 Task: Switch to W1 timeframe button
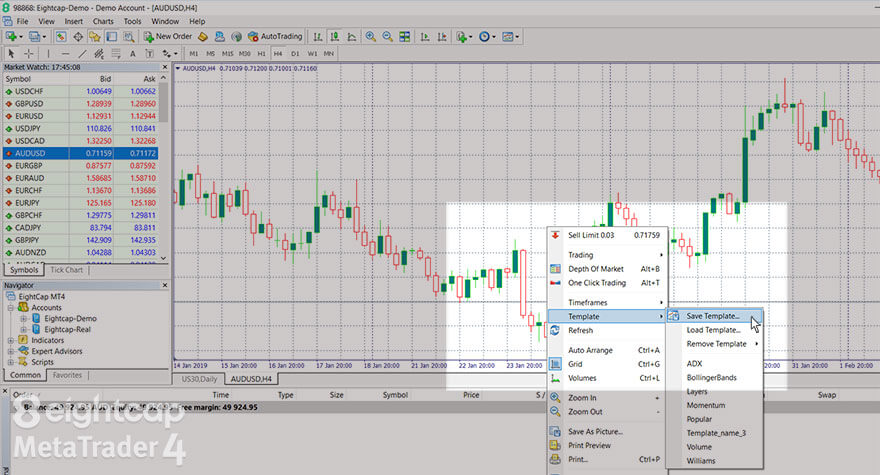click(312, 54)
